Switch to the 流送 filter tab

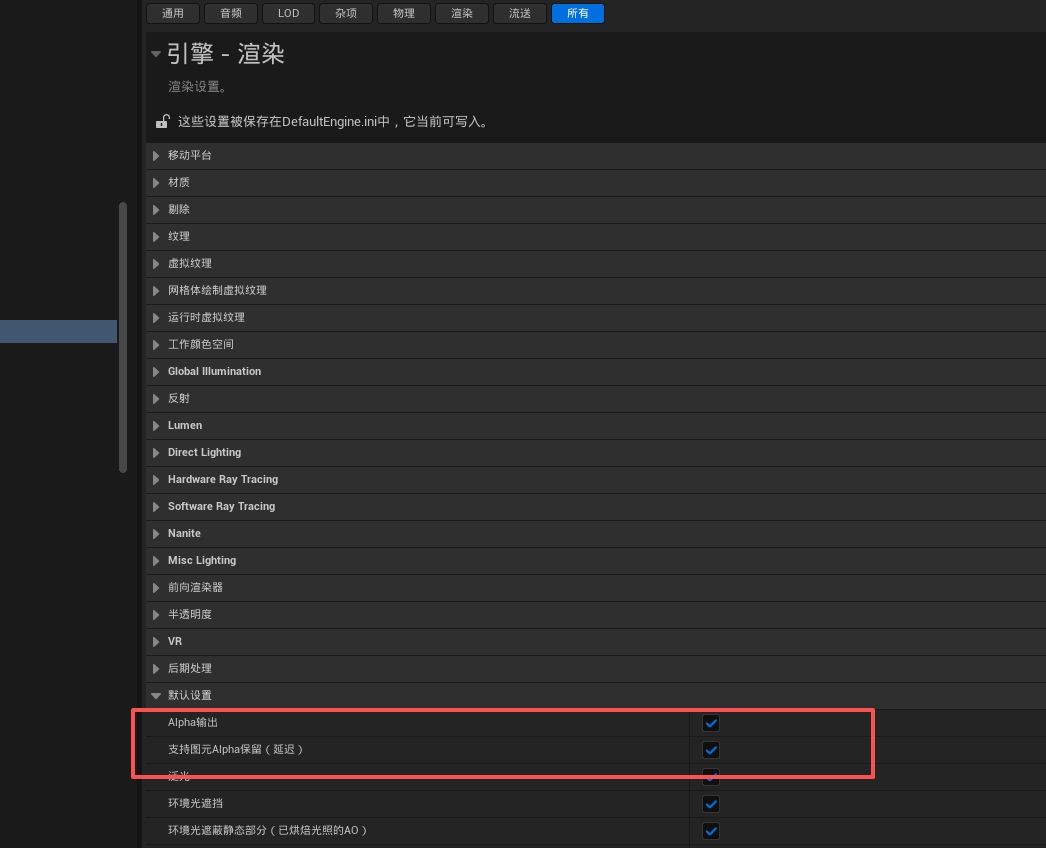pos(520,13)
